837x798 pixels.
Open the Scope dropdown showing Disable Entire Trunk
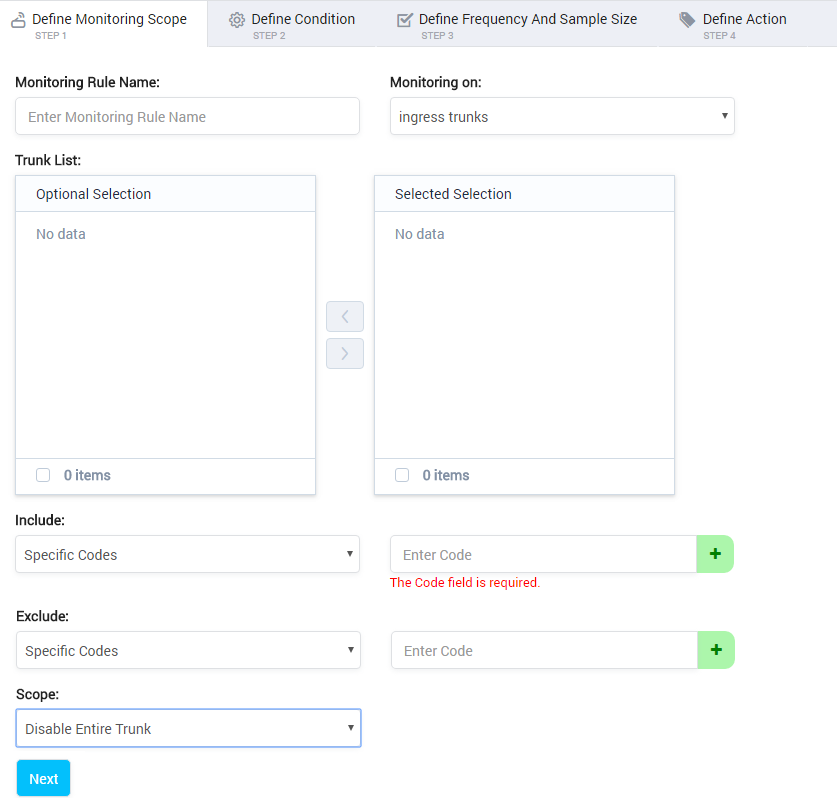pos(187,728)
